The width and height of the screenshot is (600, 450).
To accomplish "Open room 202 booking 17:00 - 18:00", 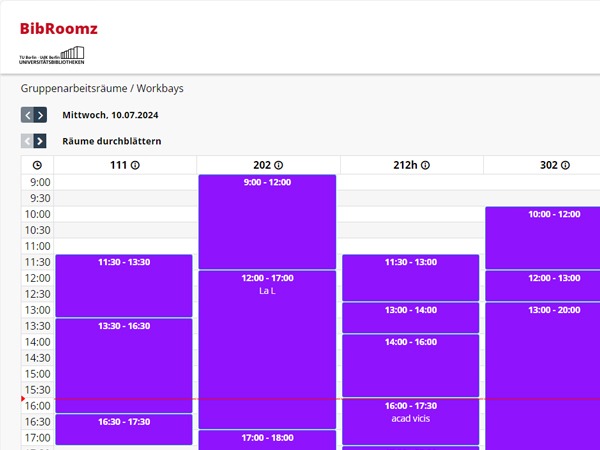I will pyautogui.click(x=267, y=440).
